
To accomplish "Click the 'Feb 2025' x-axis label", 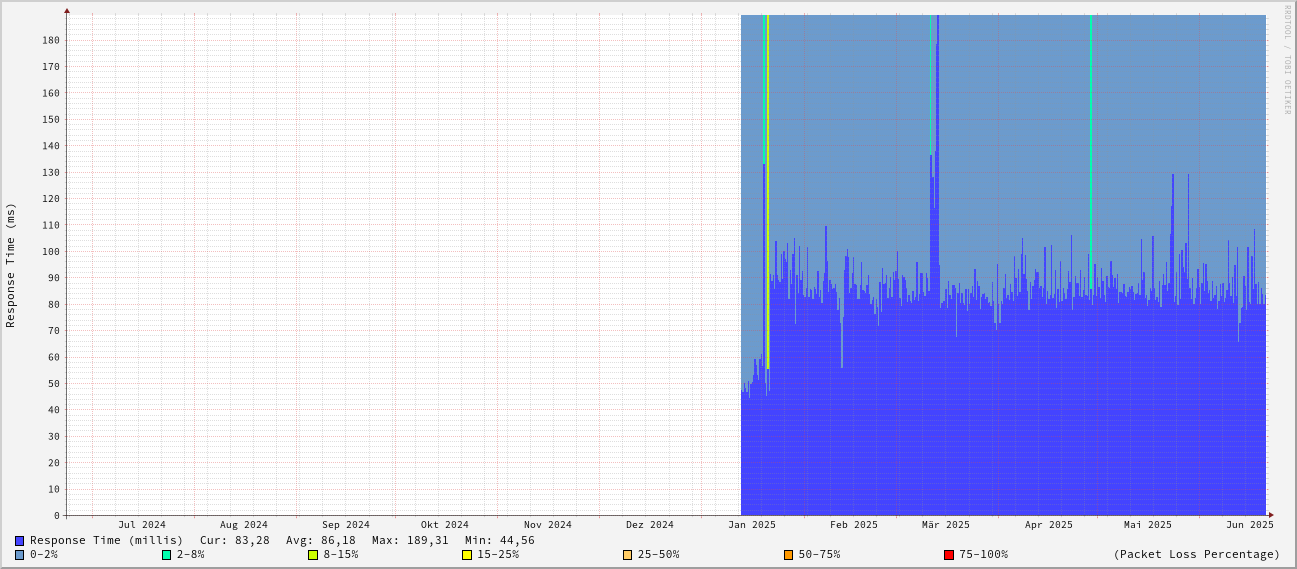I will [854, 525].
